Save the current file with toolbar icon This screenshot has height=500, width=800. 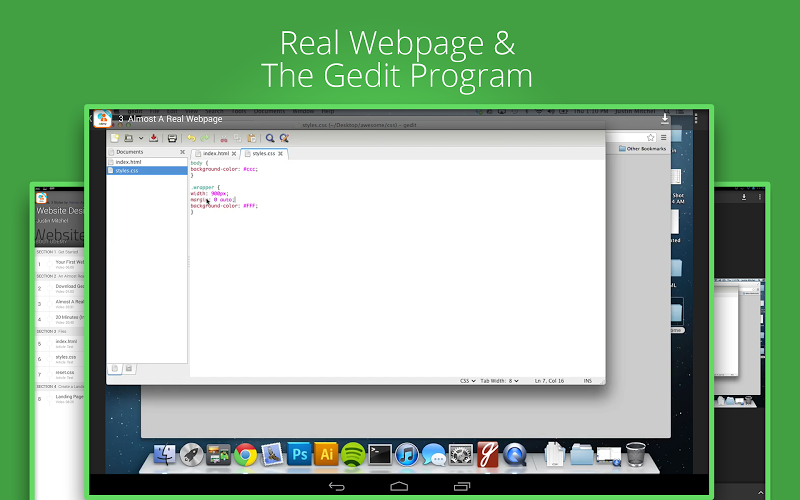153,138
